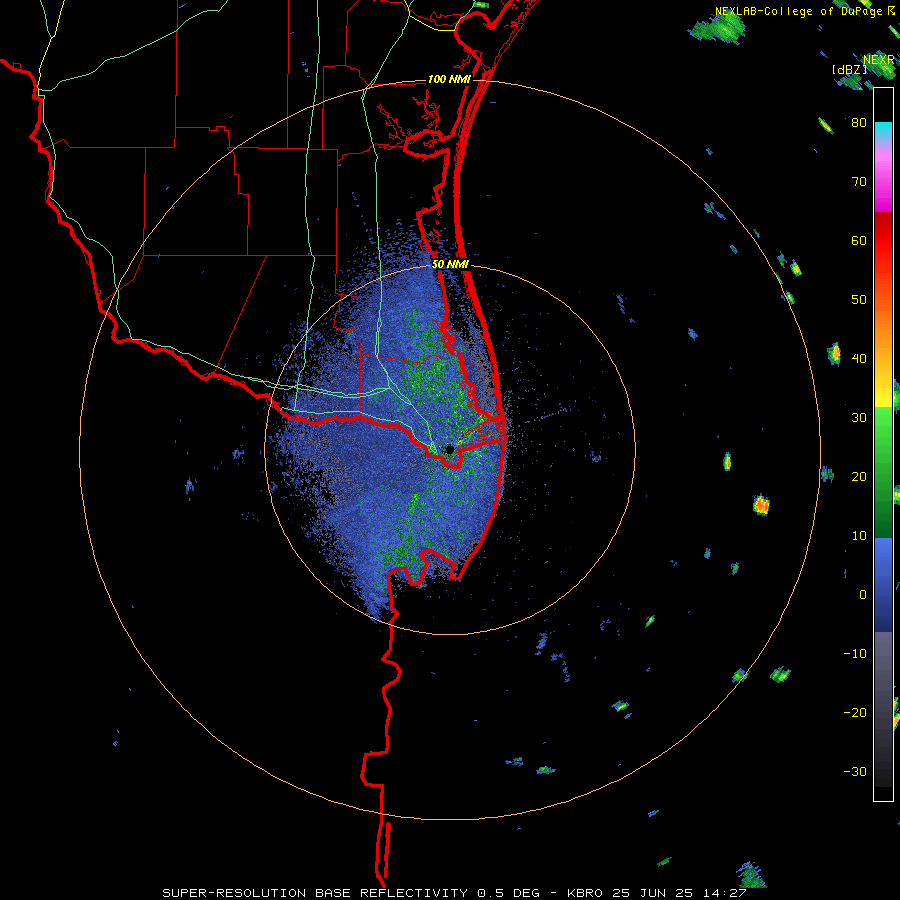The image size is (900, 900).
Task: Click the 20 value on the dBZ scale
Action: coord(859,476)
